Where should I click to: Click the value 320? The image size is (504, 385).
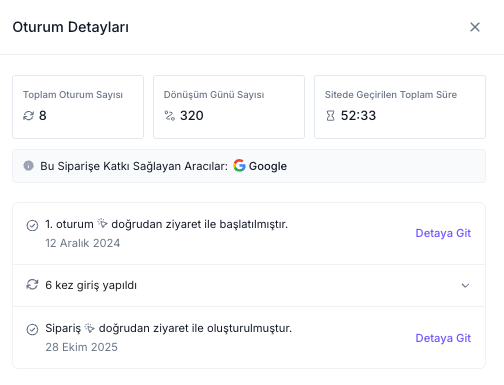[x=192, y=116]
